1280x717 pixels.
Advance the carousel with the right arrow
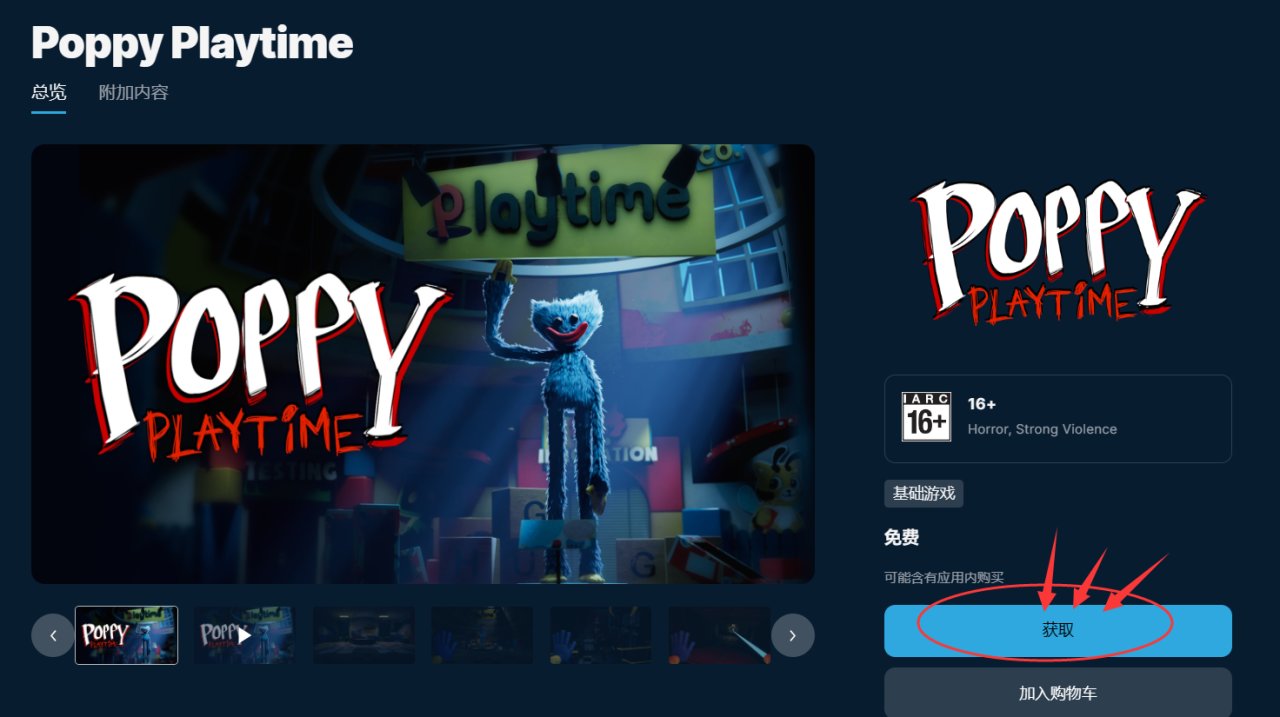coord(792,635)
